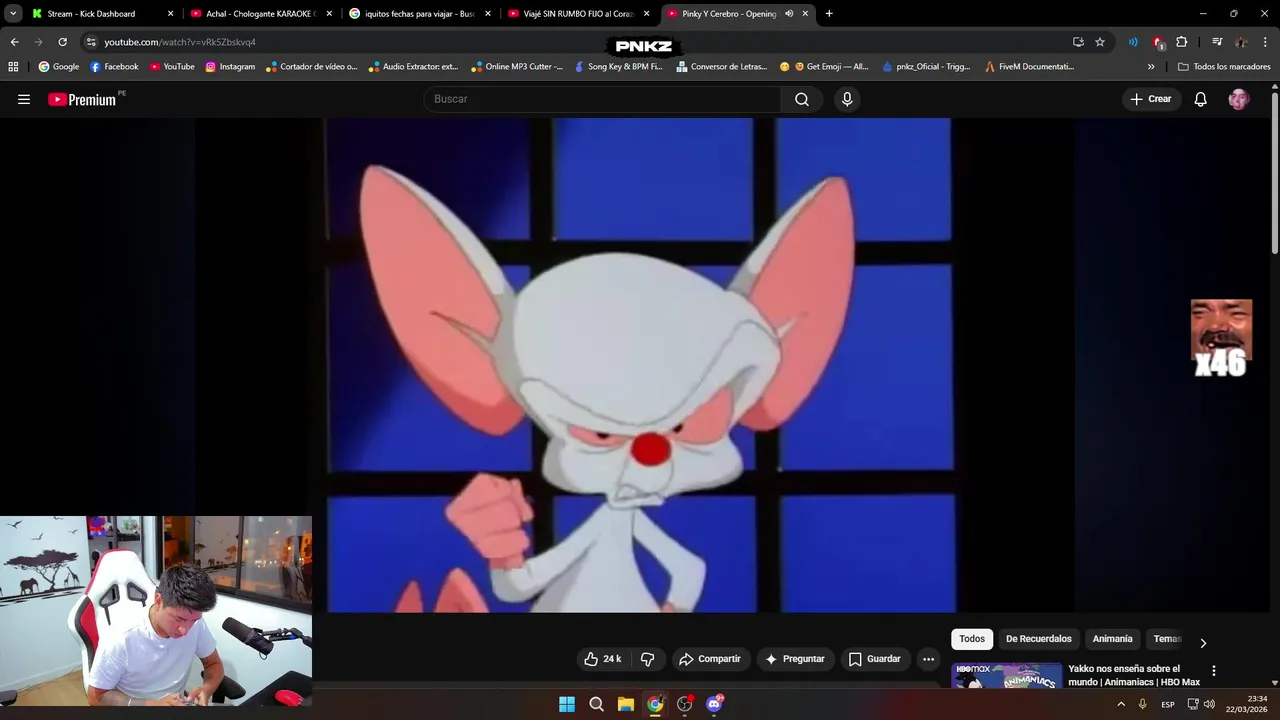Open Get Emoji bookmark

tap(824, 67)
